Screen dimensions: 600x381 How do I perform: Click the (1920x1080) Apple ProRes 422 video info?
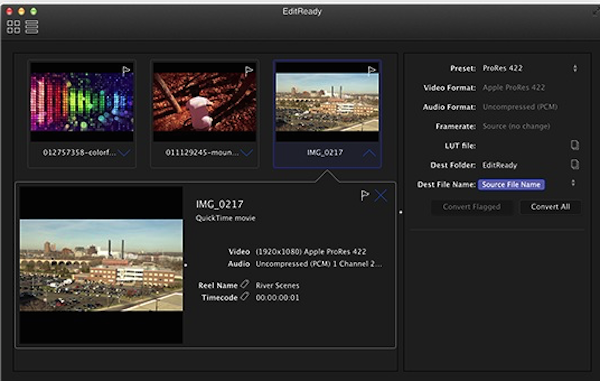point(311,252)
